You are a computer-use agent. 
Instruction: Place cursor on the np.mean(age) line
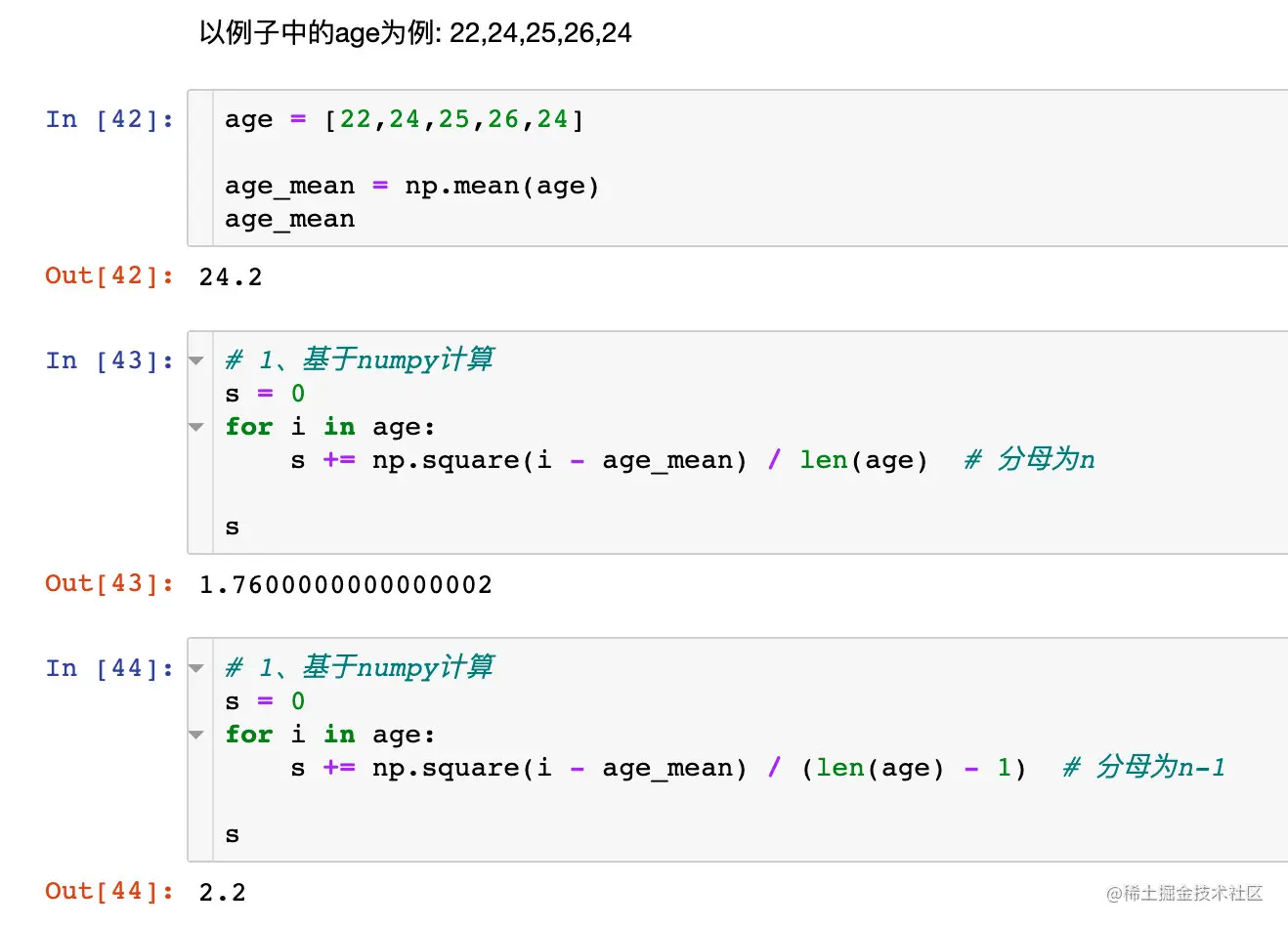tap(411, 186)
